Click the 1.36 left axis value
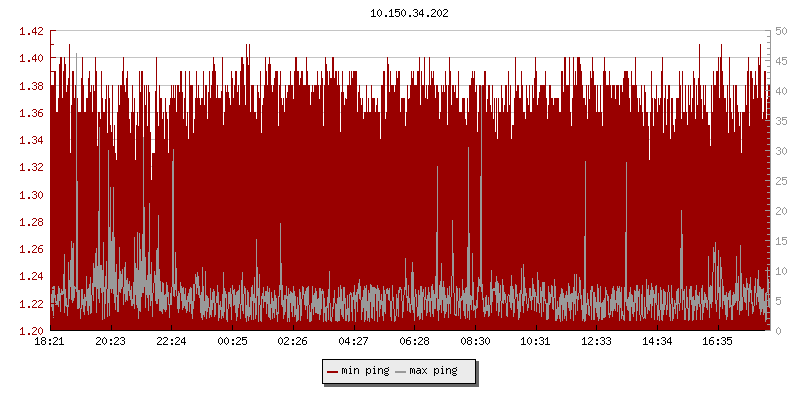 tap(32, 113)
